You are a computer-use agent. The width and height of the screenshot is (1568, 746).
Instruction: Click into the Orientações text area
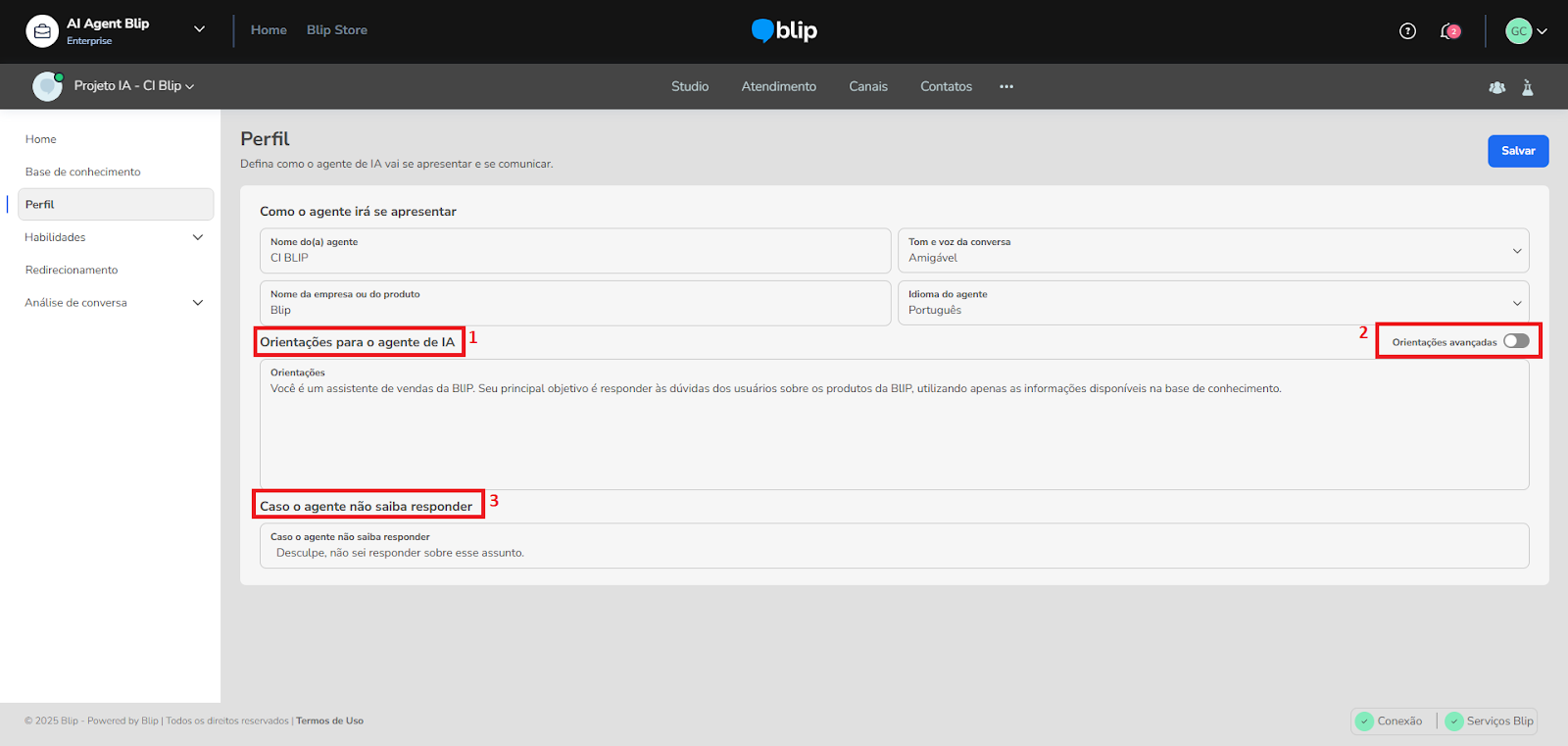pyautogui.click(x=894, y=424)
